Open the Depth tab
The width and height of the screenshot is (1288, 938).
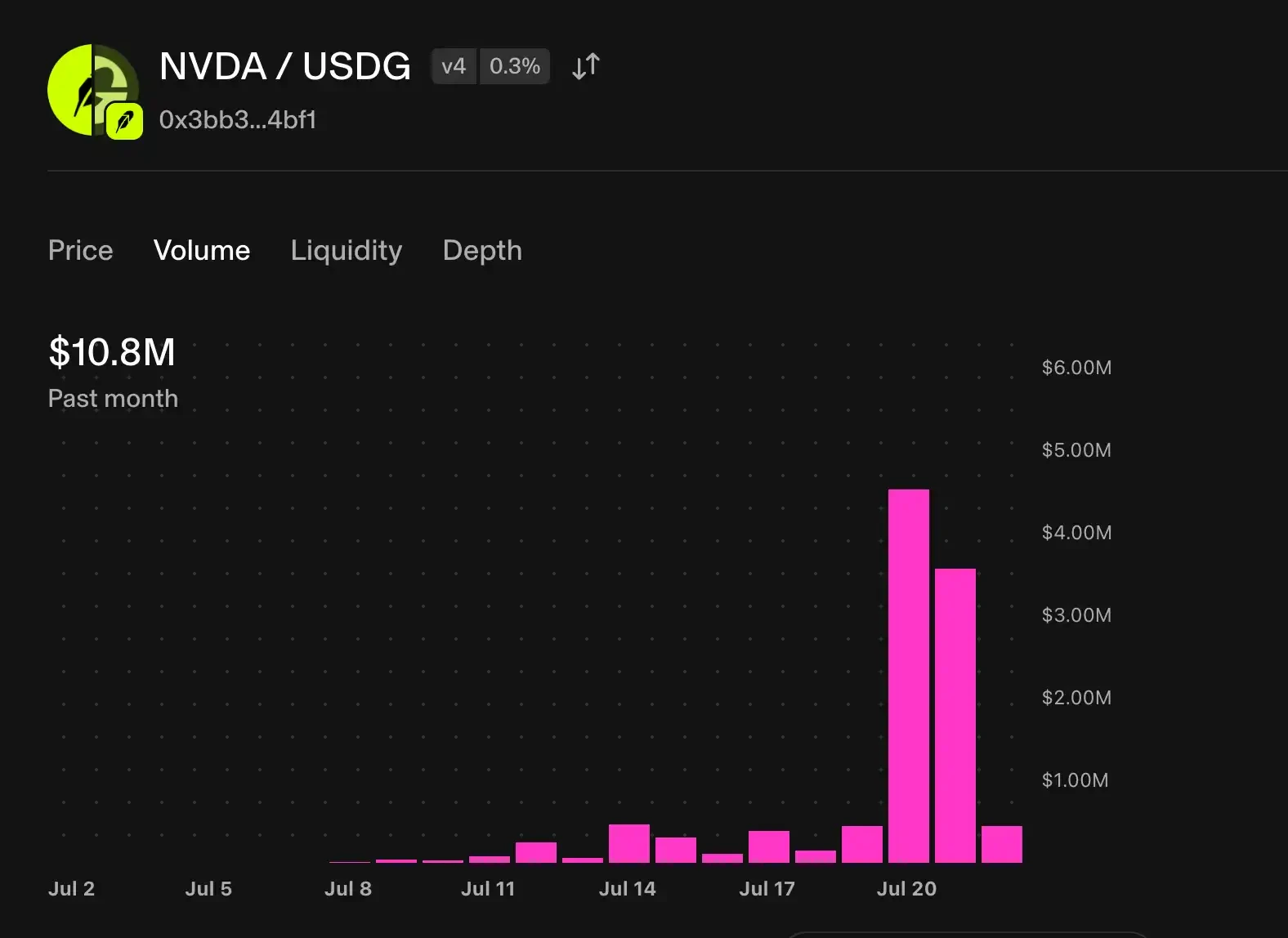click(482, 250)
